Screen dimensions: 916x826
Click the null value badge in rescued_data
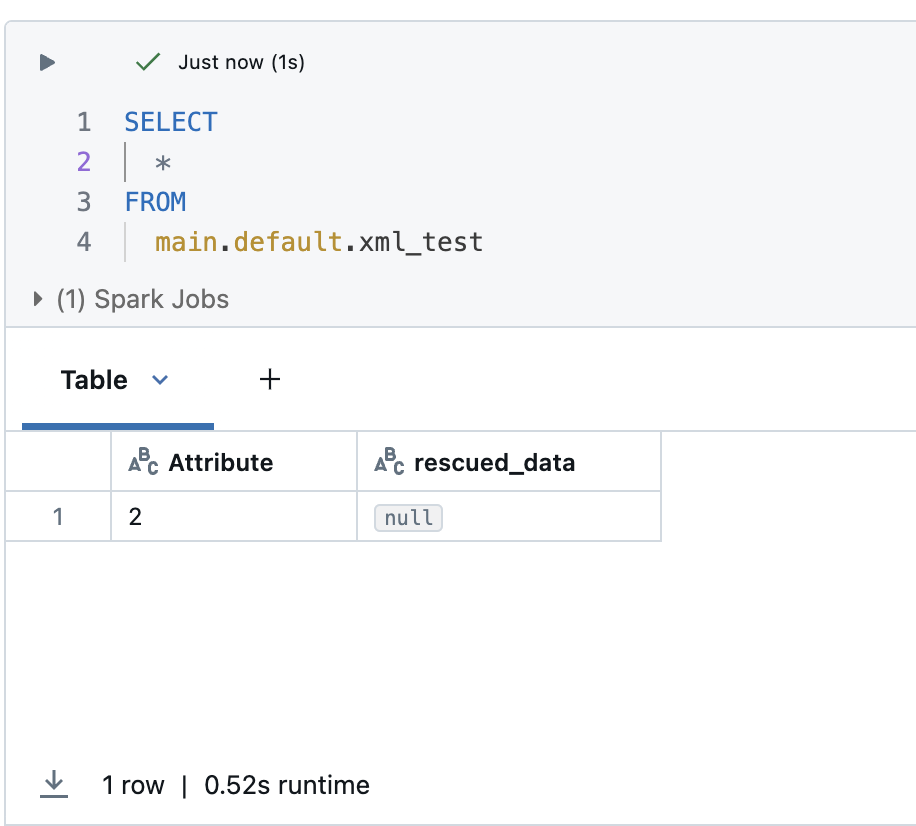point(407,517)
